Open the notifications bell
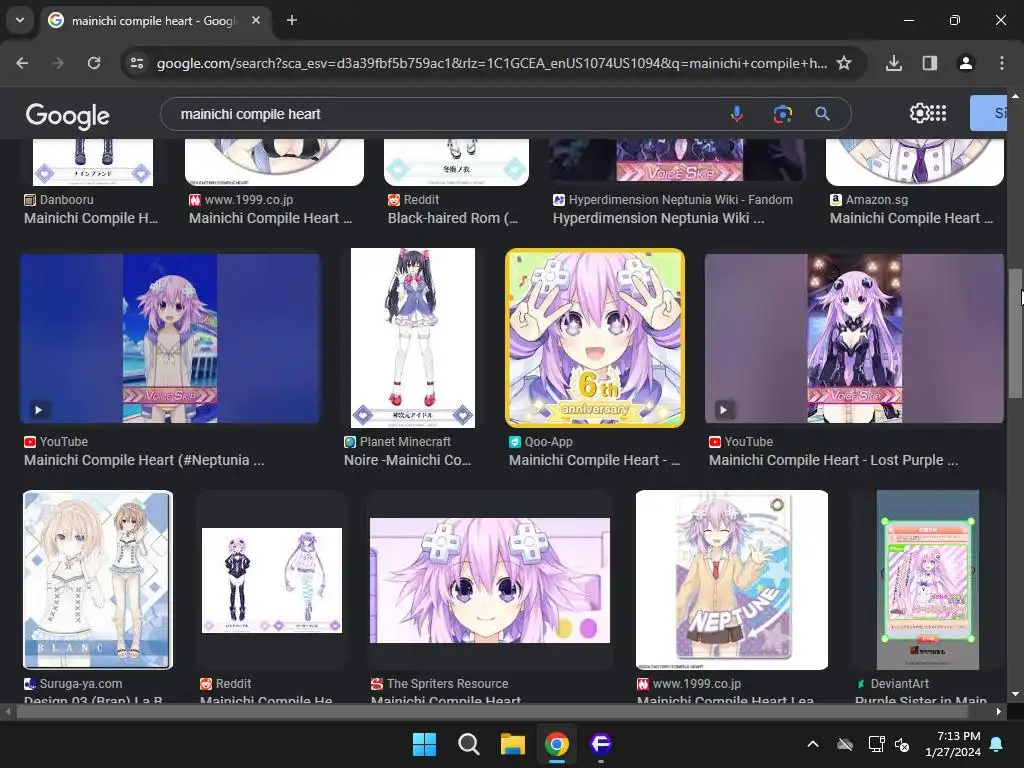The height and width of the screenshot is (768, 1024). (x=997, y=744)
